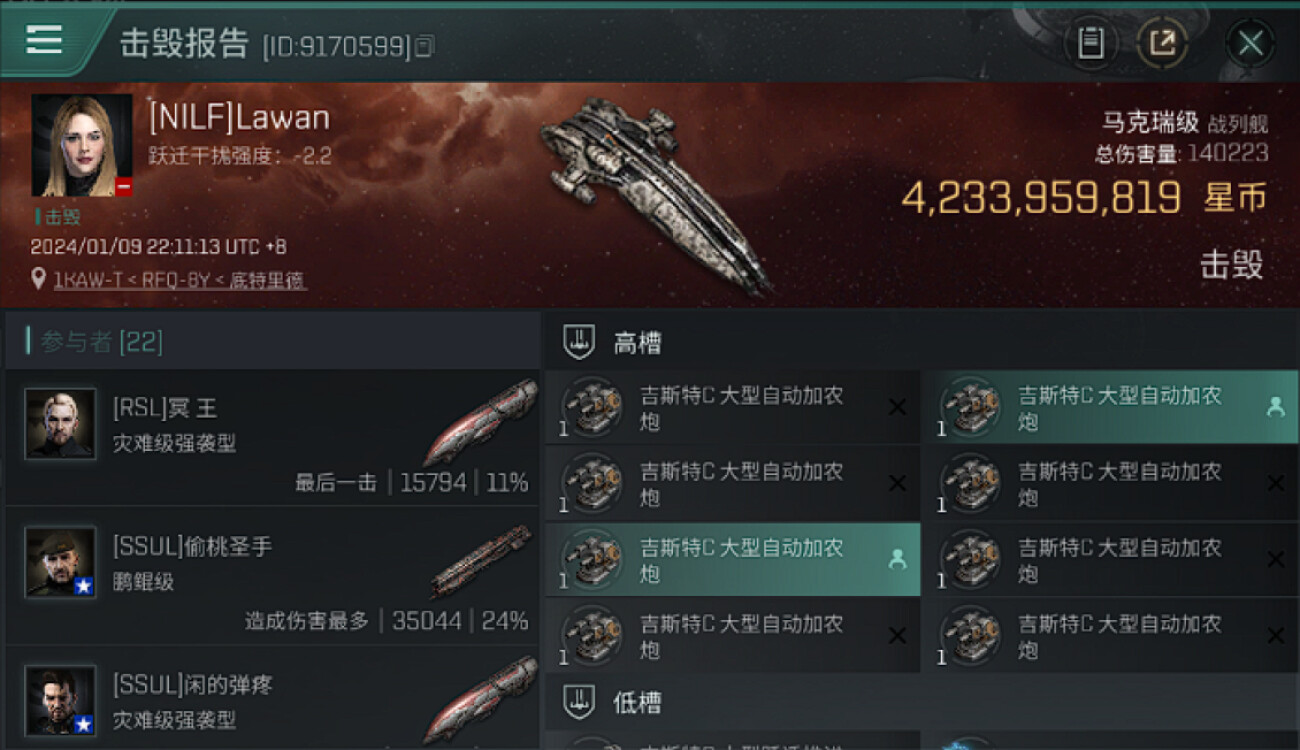The image size is (1300, 750).
Task: Click the share/export icon
Action: coord(1162,43)
